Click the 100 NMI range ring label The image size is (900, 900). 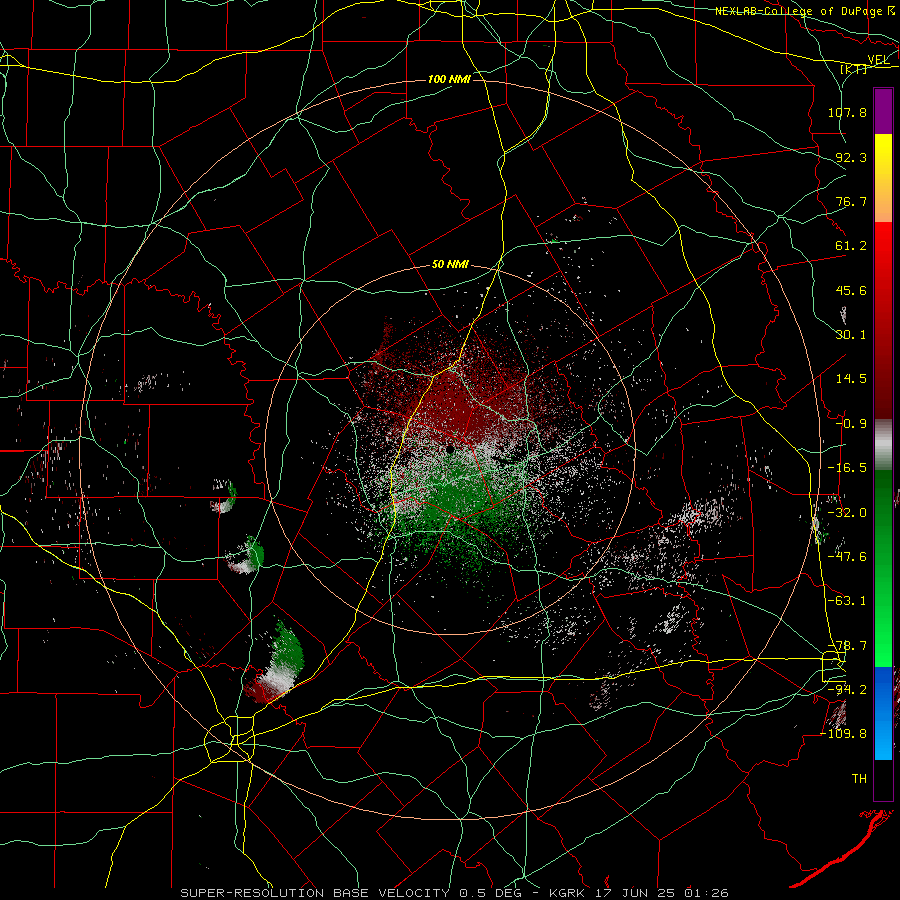tap(449, 79)
